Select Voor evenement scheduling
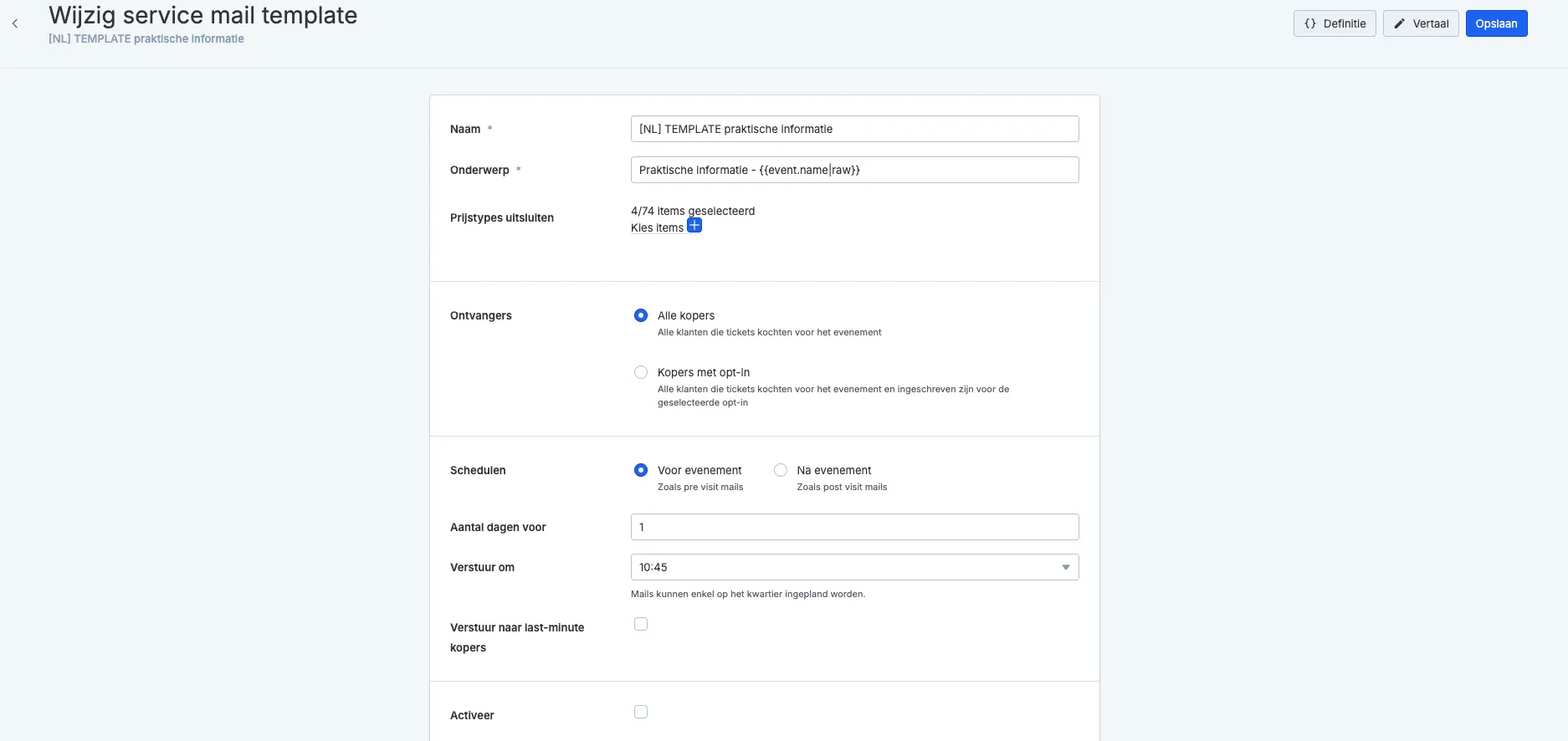The height and width of the screenshot is (741, 1568). [x=641, y=470]
